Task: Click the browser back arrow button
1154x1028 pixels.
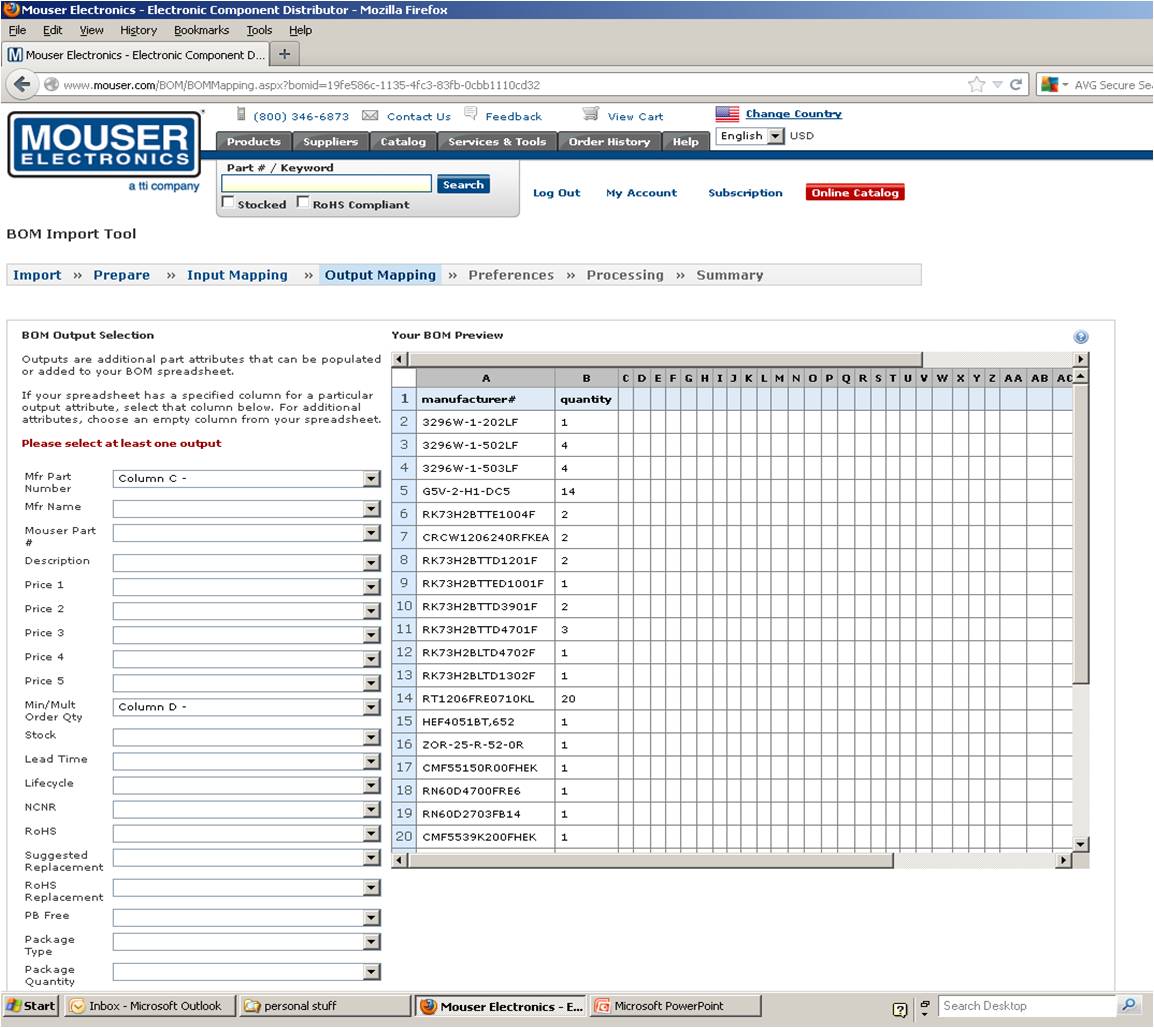Action: pyautogui.click(x=22, y=84)
